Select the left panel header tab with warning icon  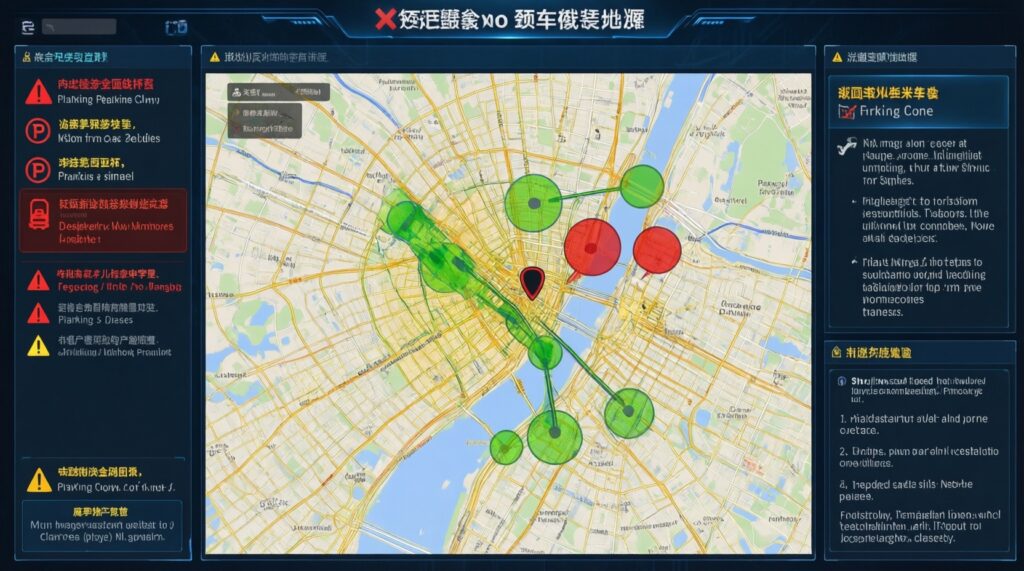(100, 58)
